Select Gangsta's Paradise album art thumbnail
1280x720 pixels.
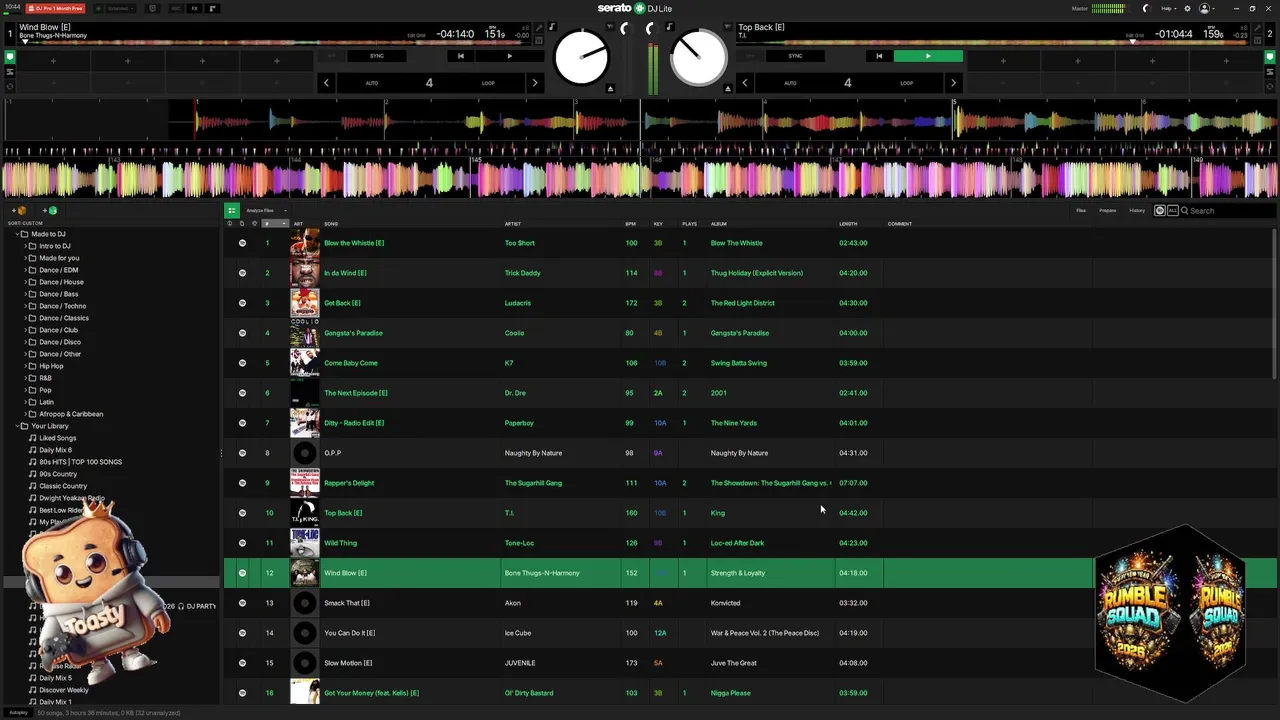coord(305,333)
